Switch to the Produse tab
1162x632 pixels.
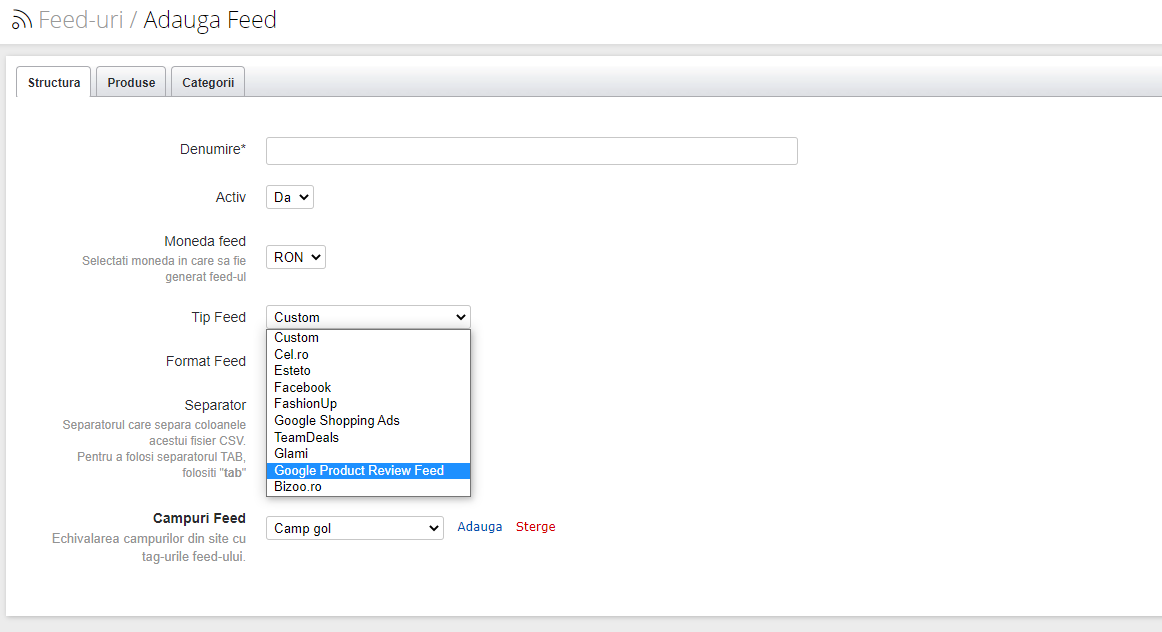131,82
